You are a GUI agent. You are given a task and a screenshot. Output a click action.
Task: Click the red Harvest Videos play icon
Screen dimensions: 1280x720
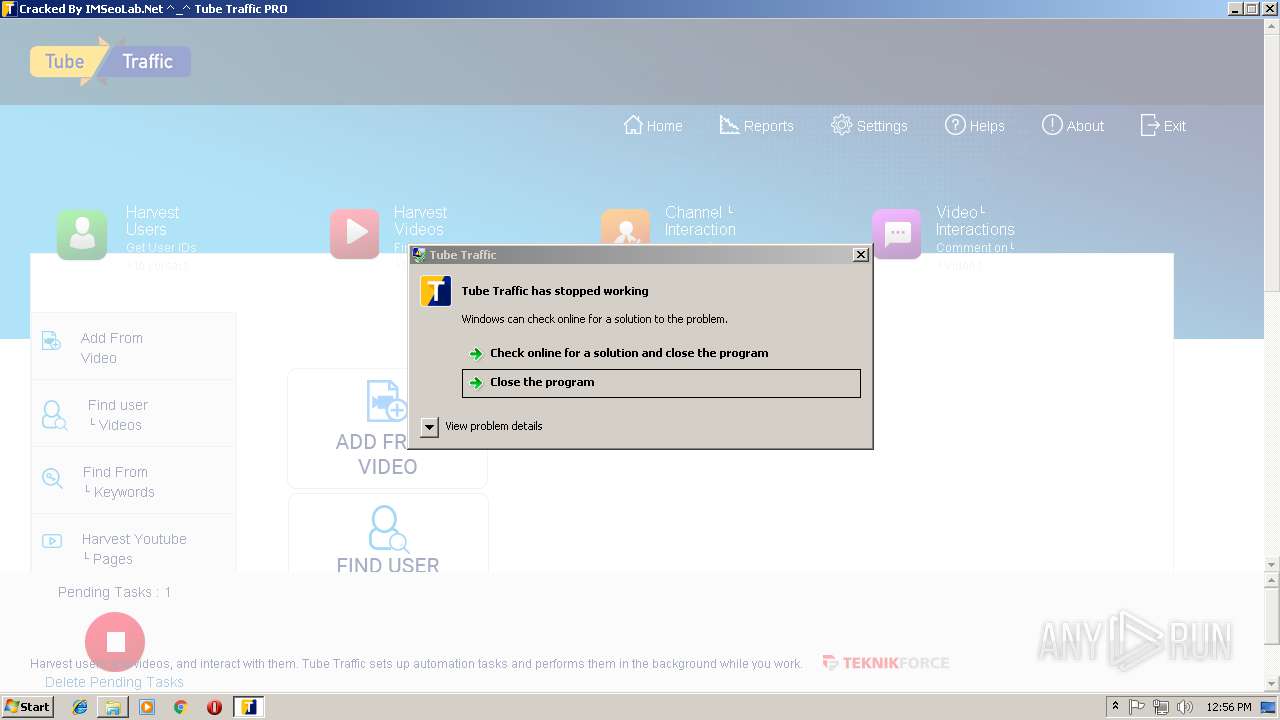[x=355, y=234]
